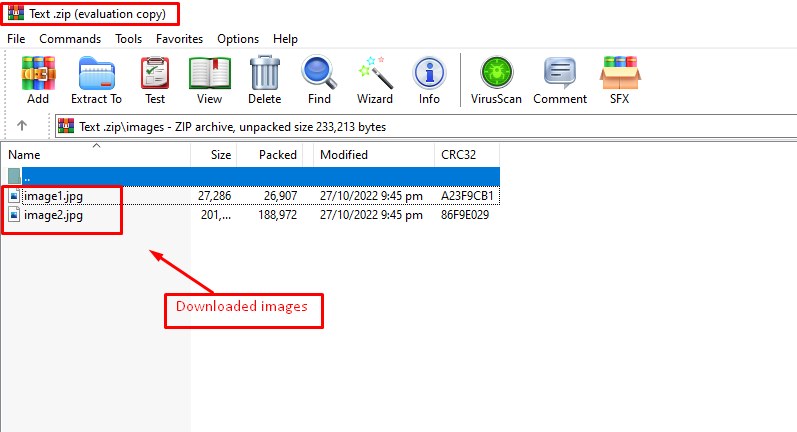Screen dimensions: 797x432
Task: Click CRC32 value A23F9CB1
Action: 467,196
